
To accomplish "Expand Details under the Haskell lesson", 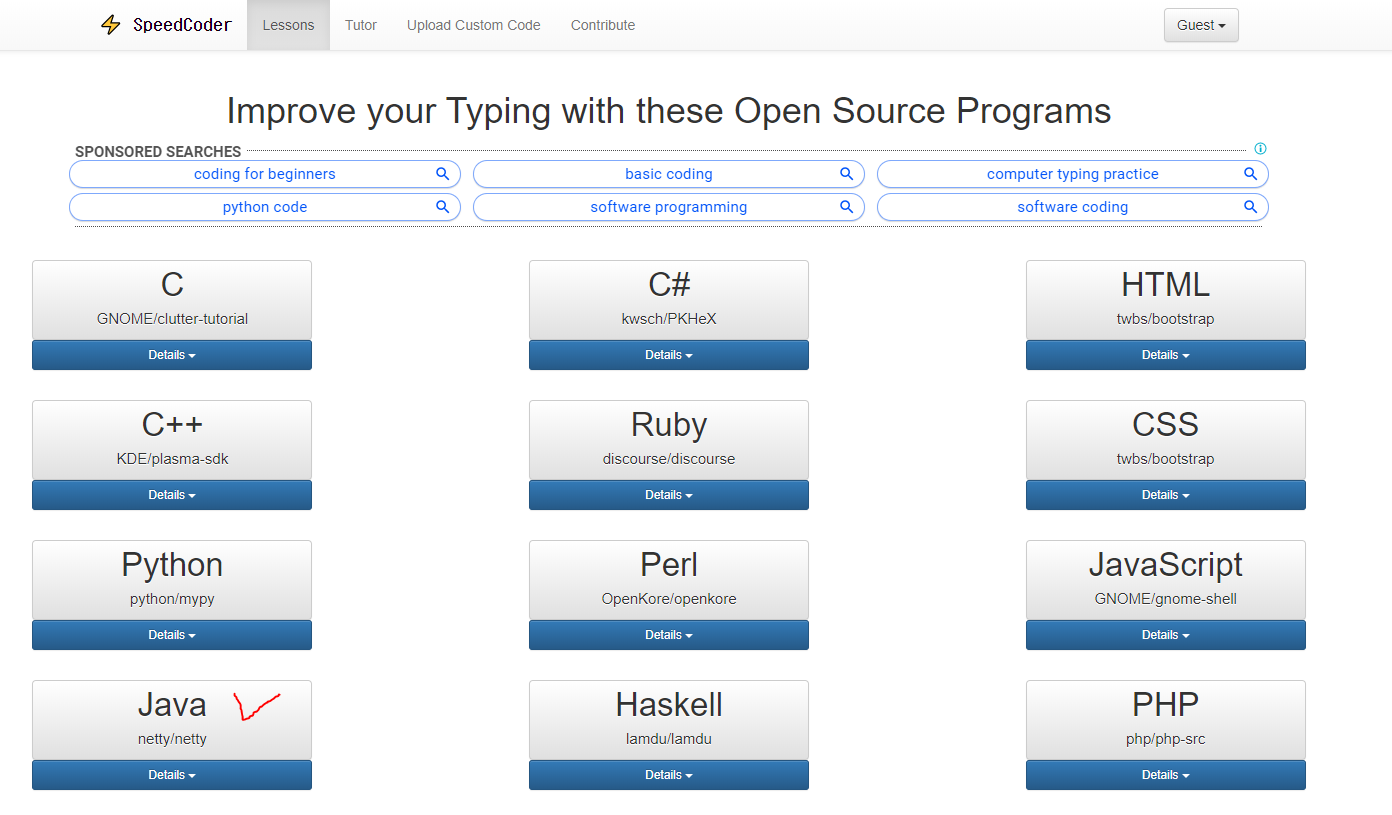I will coord(669,775).
